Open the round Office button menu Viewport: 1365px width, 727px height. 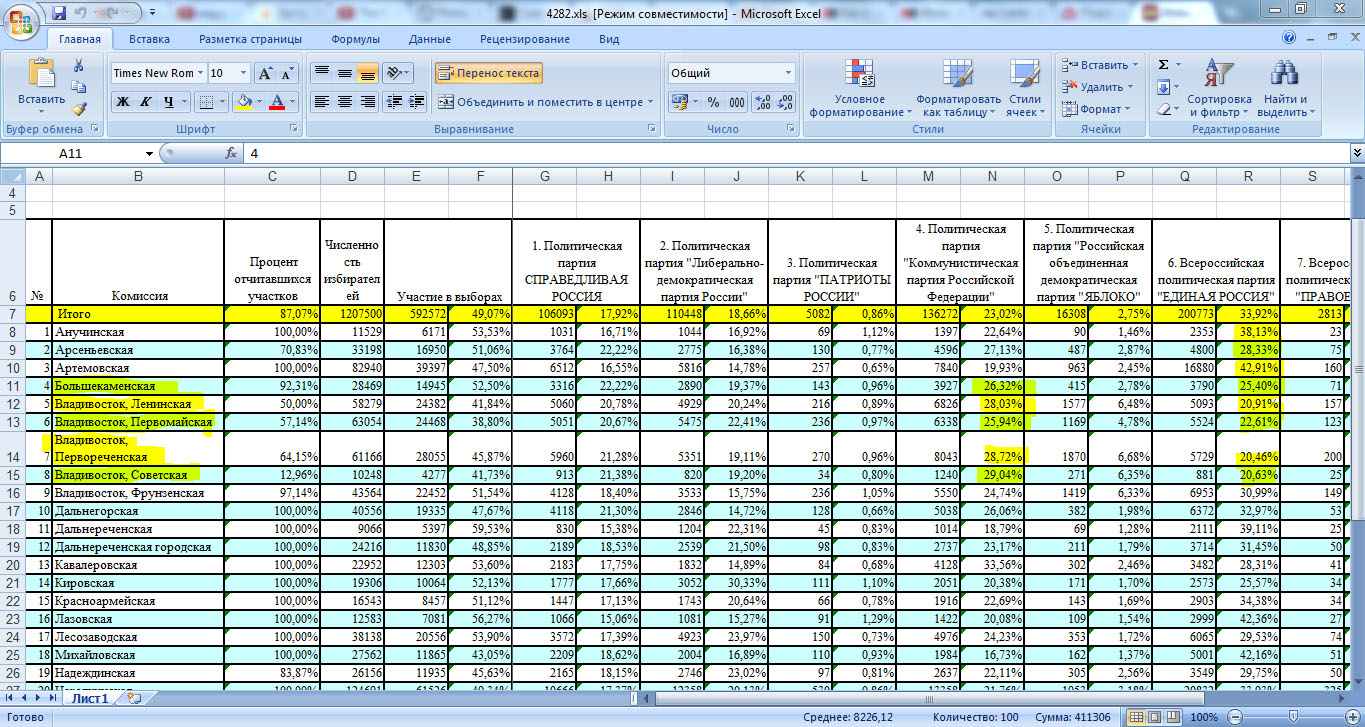20,20
